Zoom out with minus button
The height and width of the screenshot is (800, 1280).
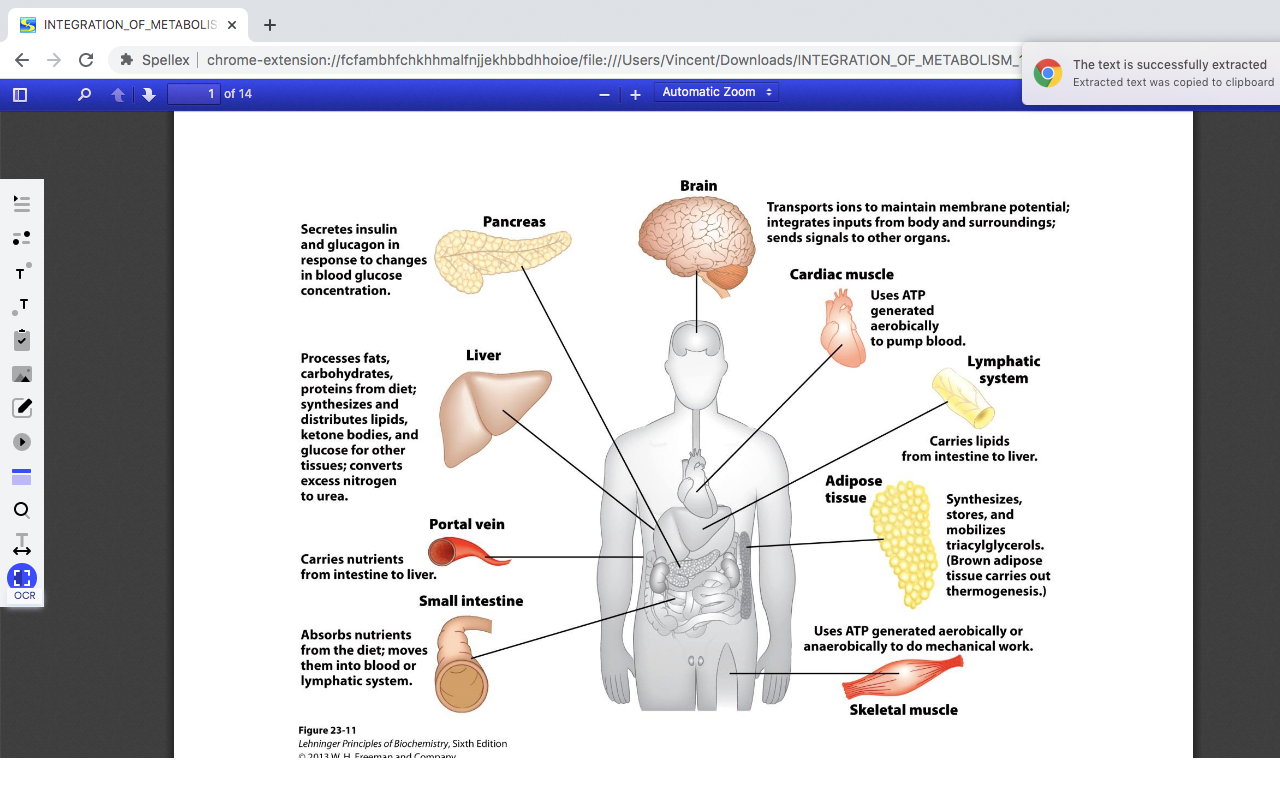[x=604, y=95]
